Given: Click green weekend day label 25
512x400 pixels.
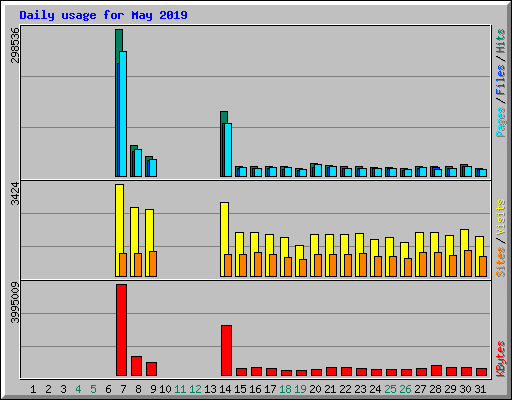Looking at the screenshot, I should [390, 389].
